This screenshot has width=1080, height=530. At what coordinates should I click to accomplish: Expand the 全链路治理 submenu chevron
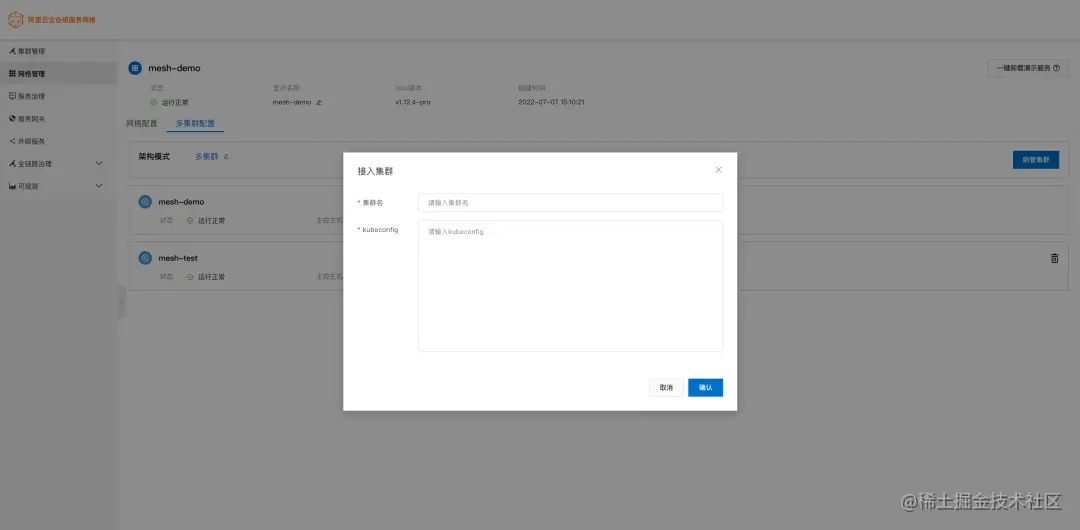pos(98,164)
